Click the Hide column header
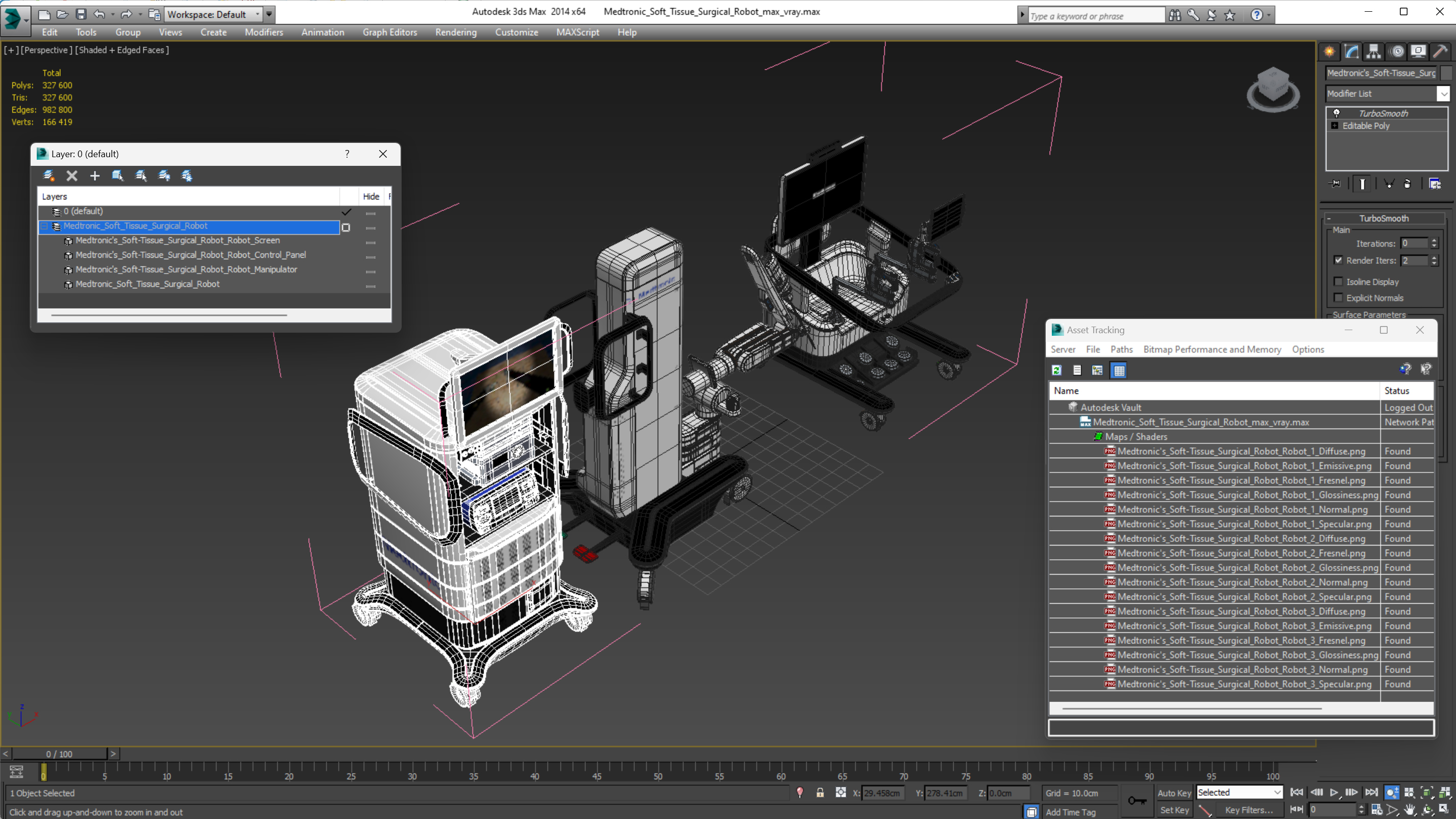The height and width of the screenshot is (819, 1456). [371, 196]
